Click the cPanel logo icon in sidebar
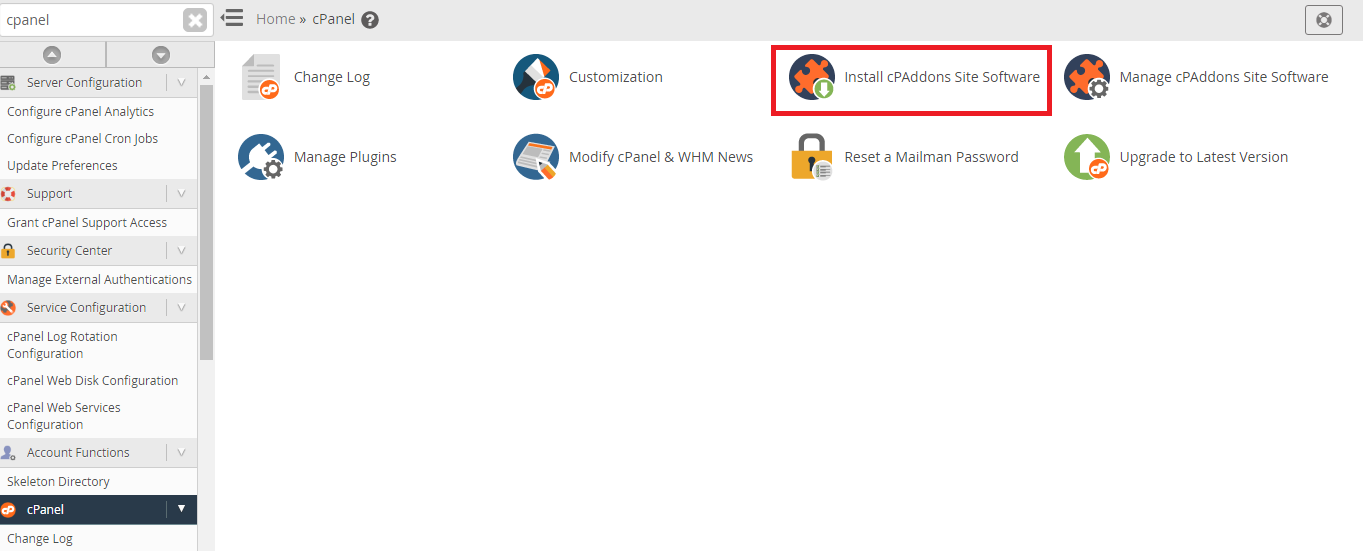Screen dimensions: 1363x551 (8, 510)
